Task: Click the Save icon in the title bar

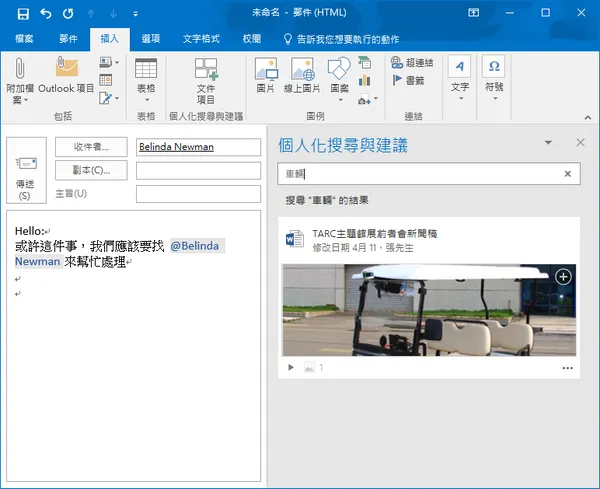Action: tap(23, 14)
